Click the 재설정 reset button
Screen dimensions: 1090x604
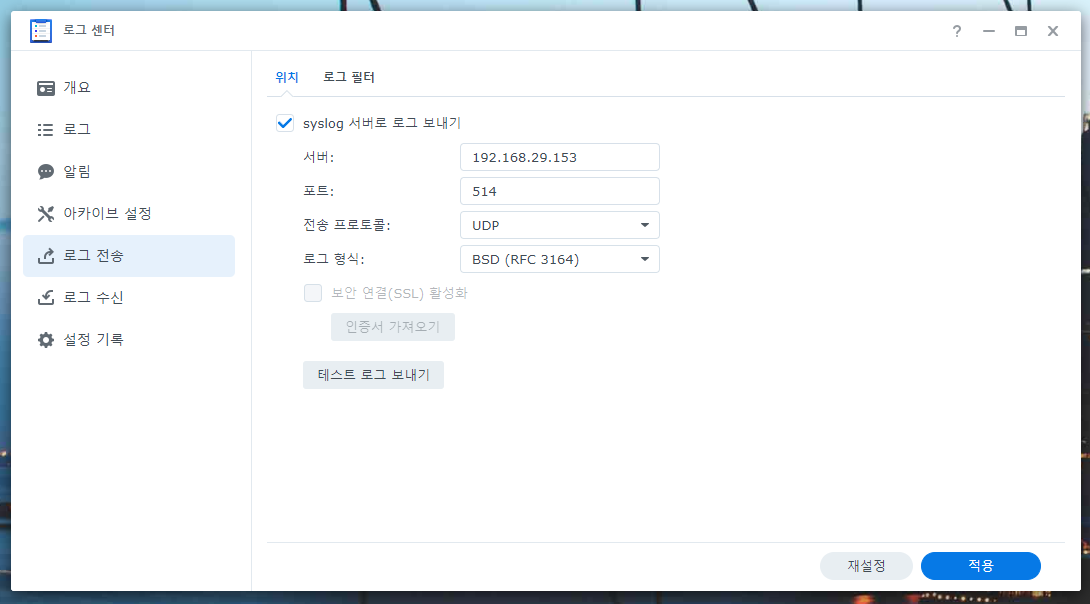[x=866, y=566]
